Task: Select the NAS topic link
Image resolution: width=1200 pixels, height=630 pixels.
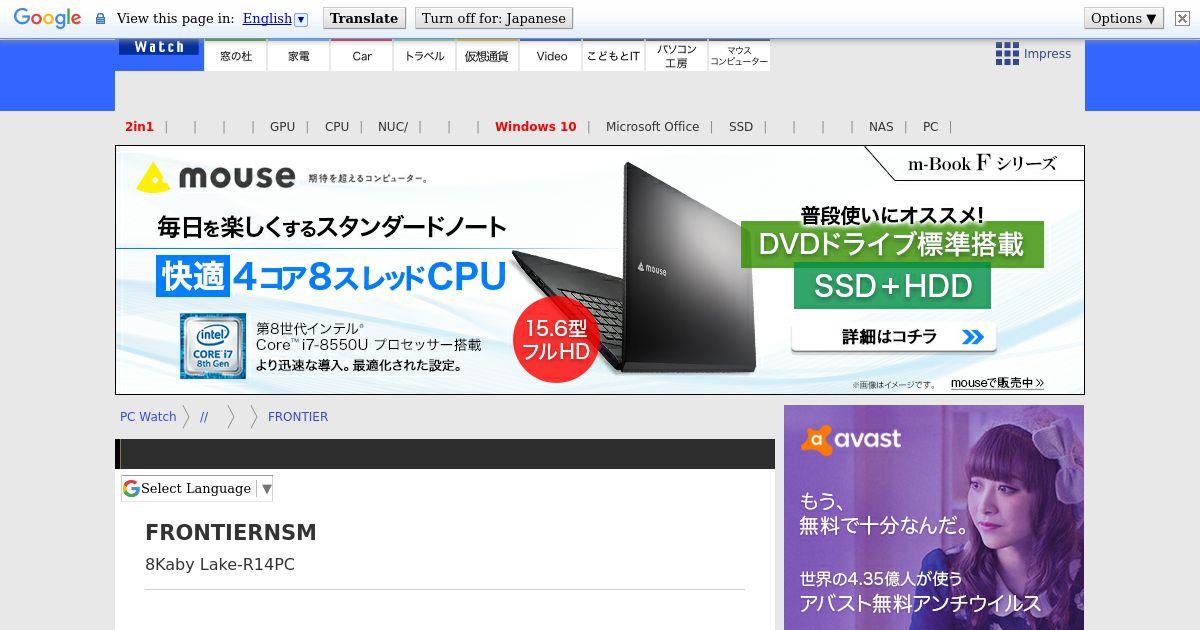Action: tap(881, 127)
